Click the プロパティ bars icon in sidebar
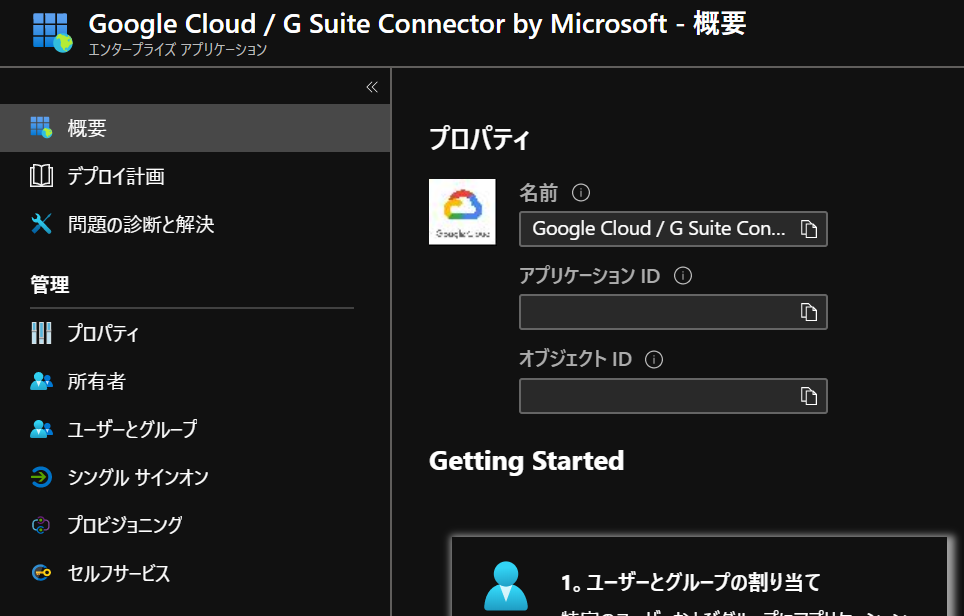The width and height of the screenshot is (964, 616). 41,334
